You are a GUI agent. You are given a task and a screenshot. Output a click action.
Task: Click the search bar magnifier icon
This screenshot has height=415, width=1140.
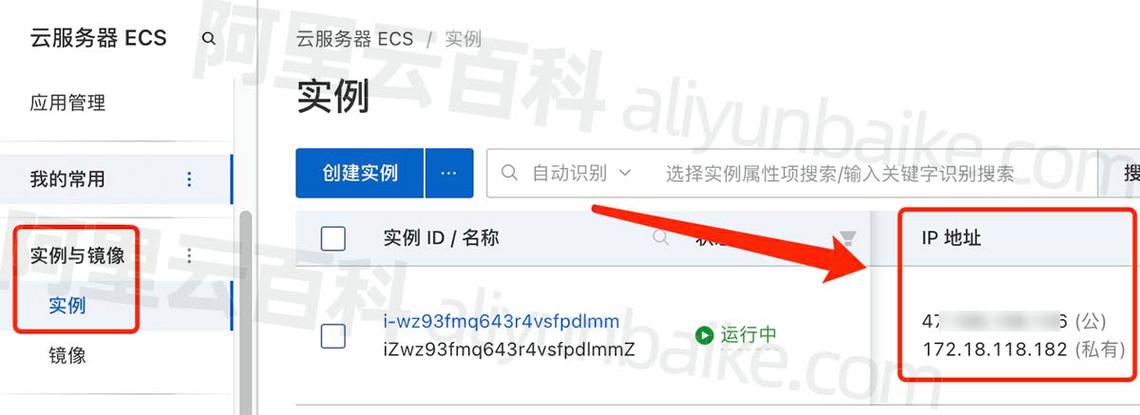point(510,172)
